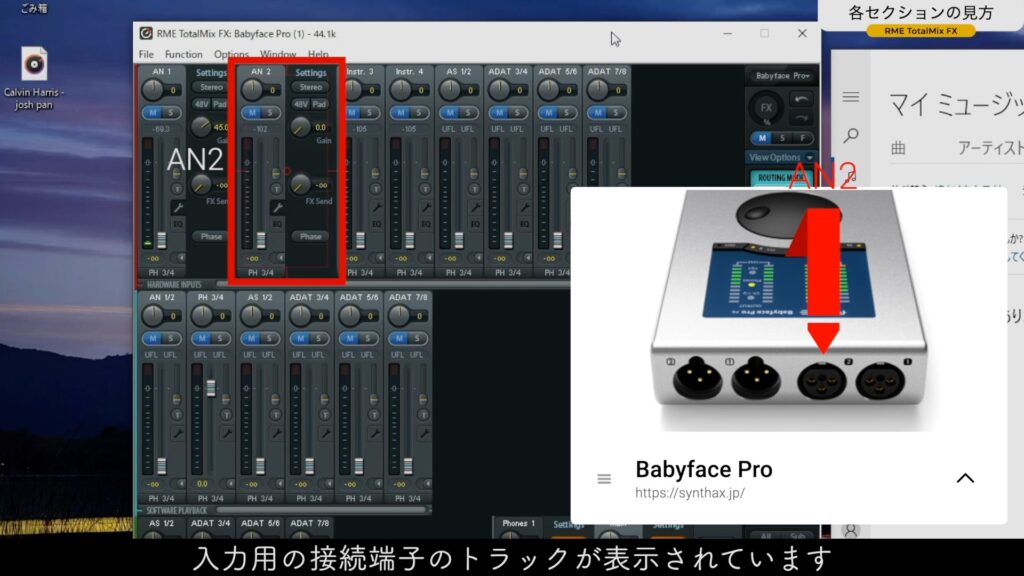The image size is (1024, 576).
Task: Open the Function menu
Action: (x=184, y=54)
